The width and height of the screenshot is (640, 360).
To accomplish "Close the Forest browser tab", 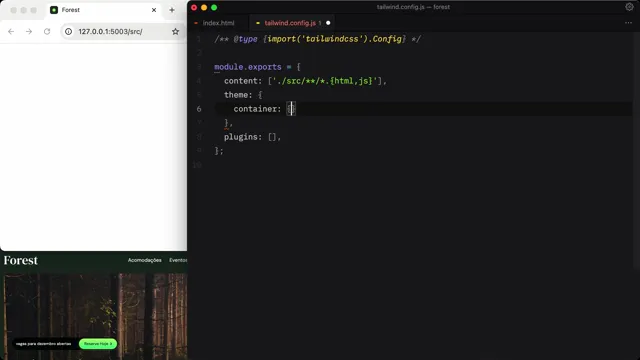I will pyautogui.click(x=154, y=10).
